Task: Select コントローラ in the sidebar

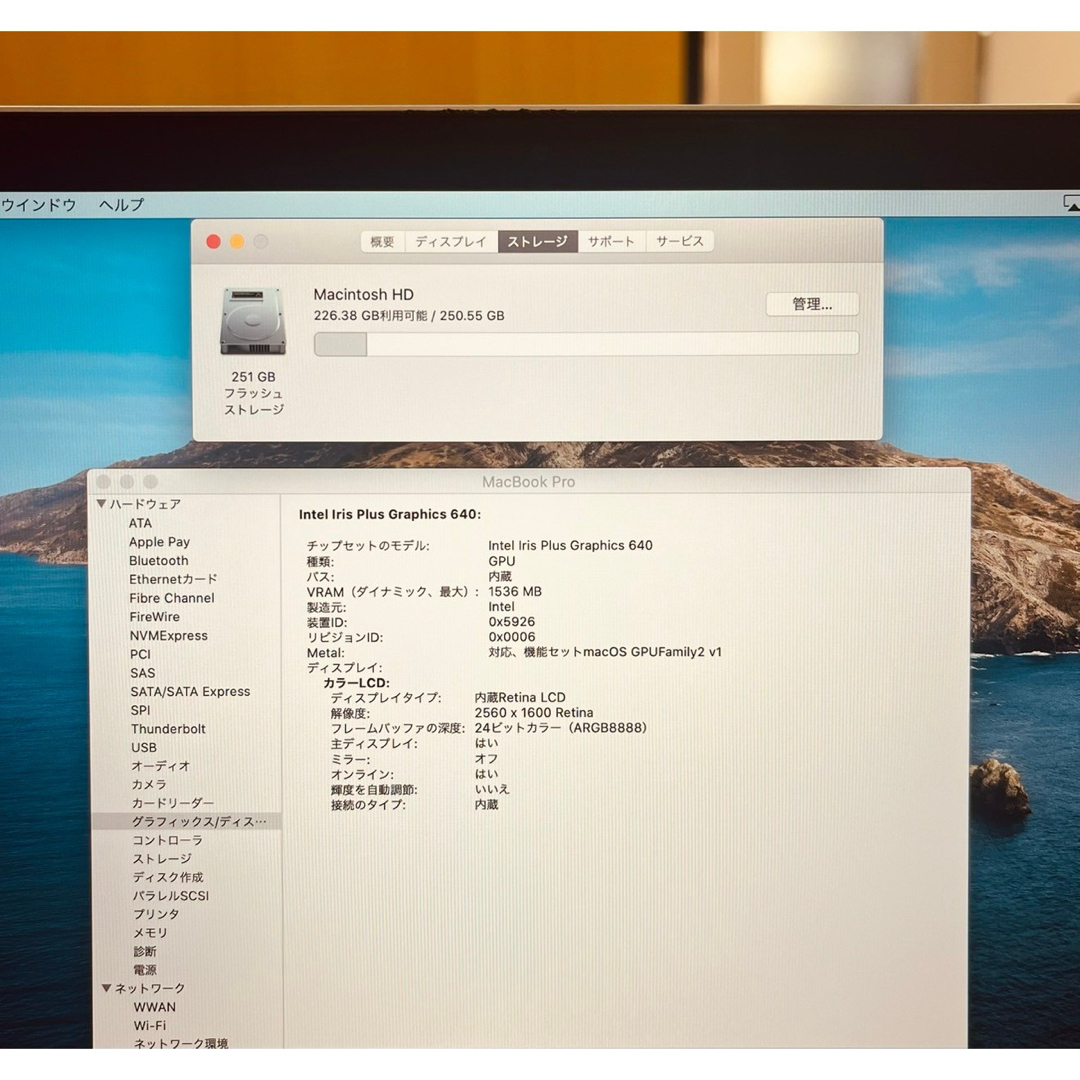Action: click(167, 840)
